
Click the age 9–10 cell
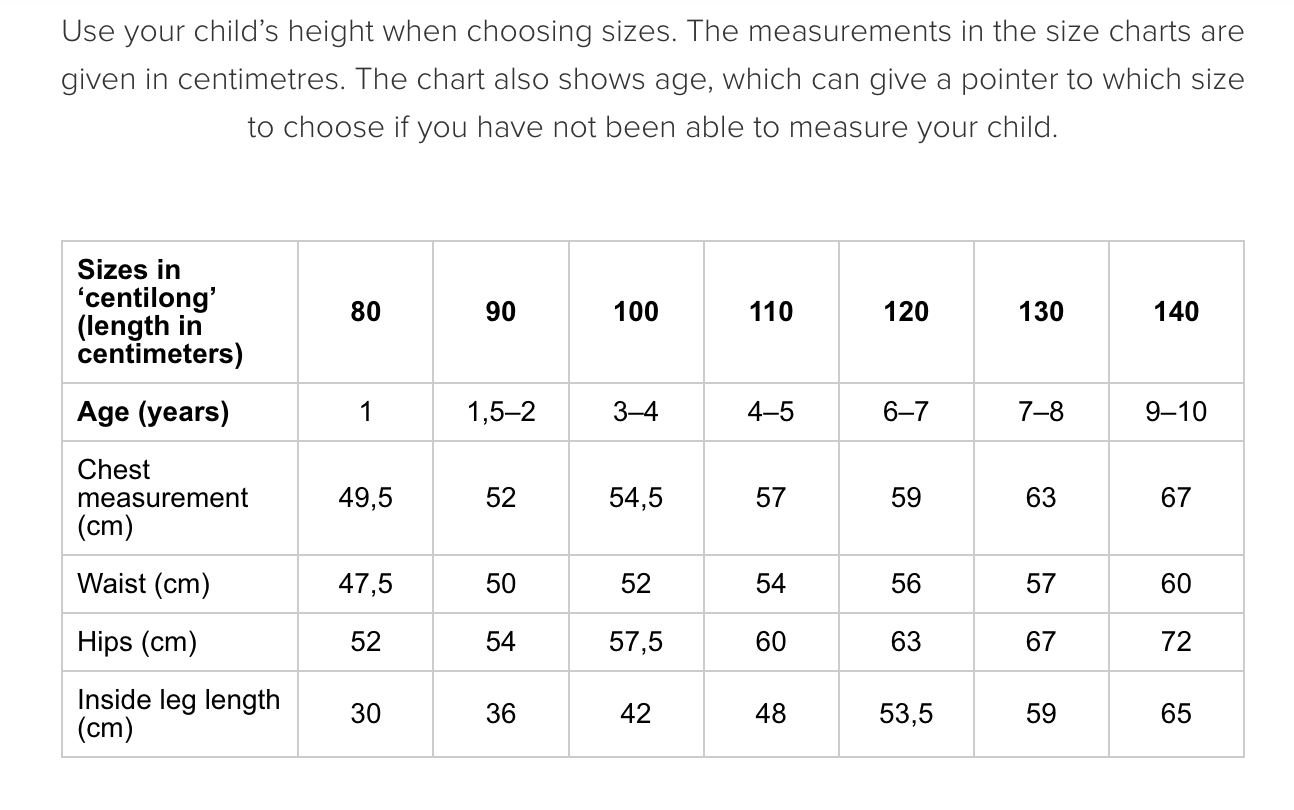click(1175, 412)
